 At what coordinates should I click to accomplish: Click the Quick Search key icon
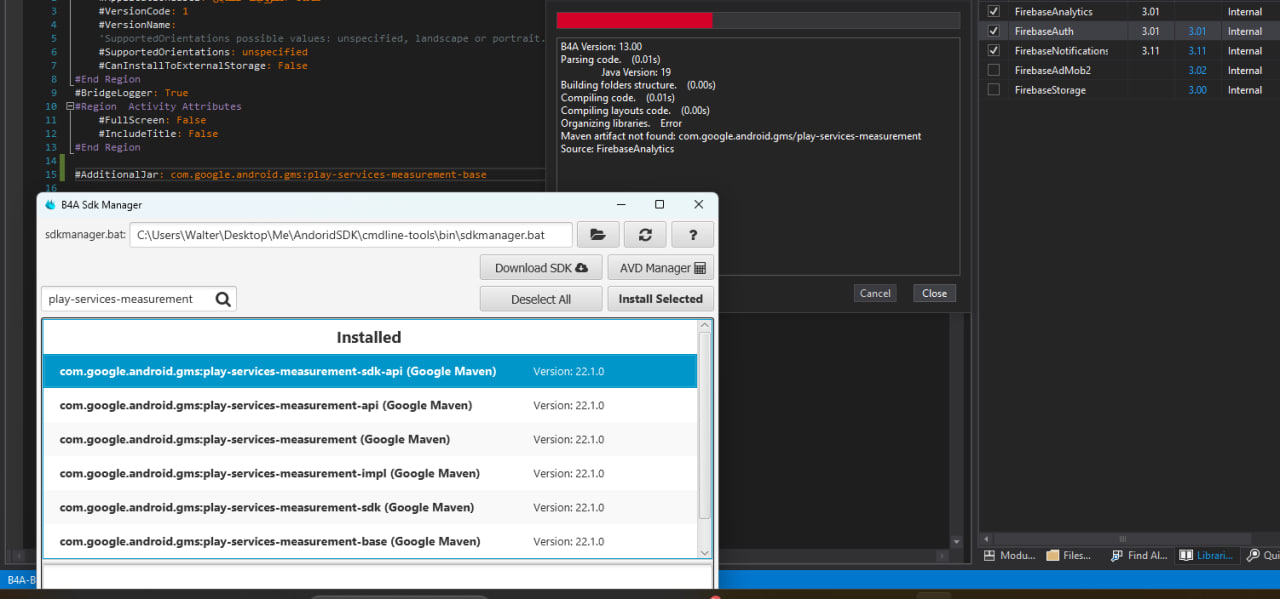pos(1253,555)
